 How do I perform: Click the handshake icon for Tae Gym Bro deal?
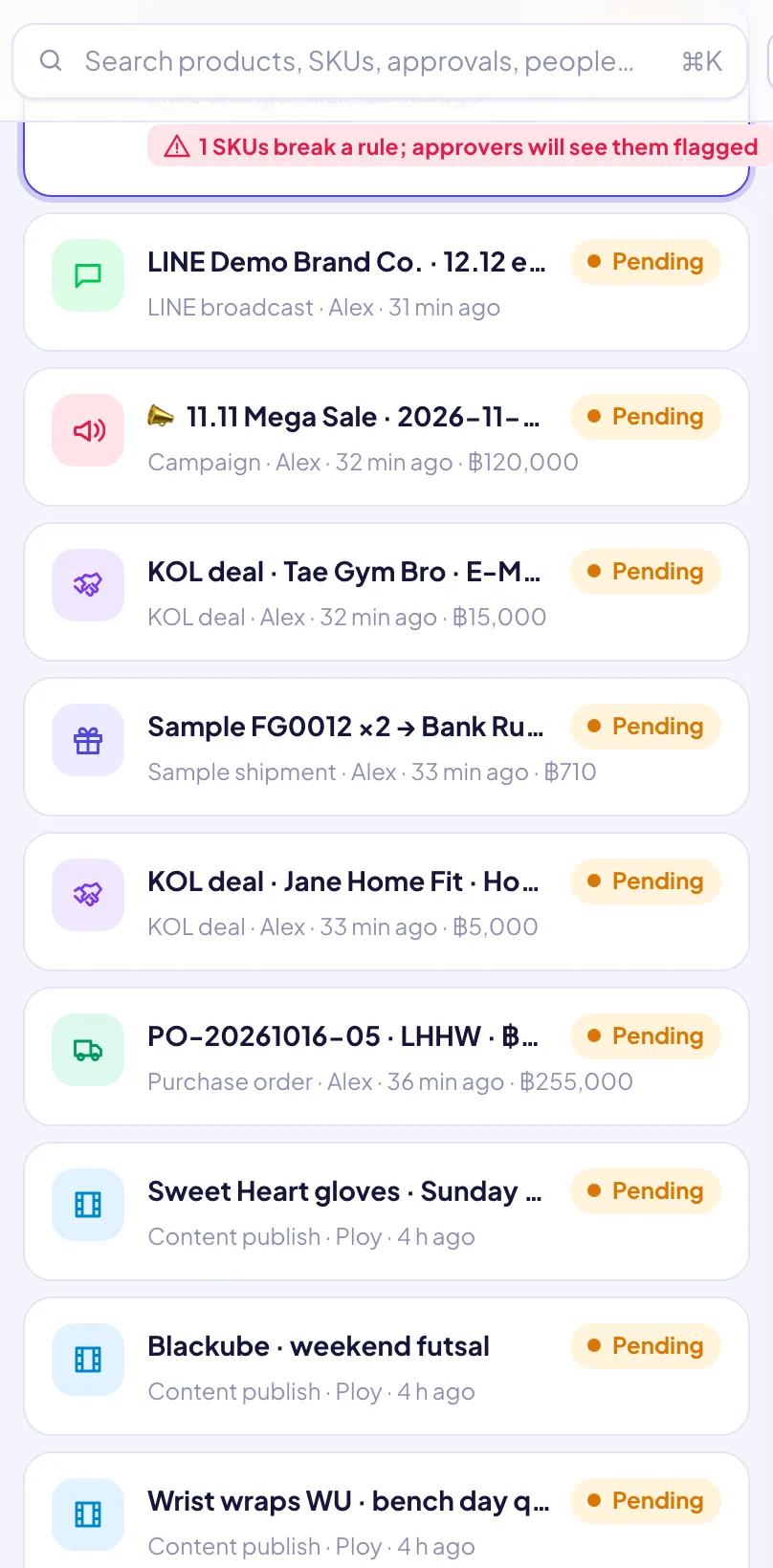[88, 586]
